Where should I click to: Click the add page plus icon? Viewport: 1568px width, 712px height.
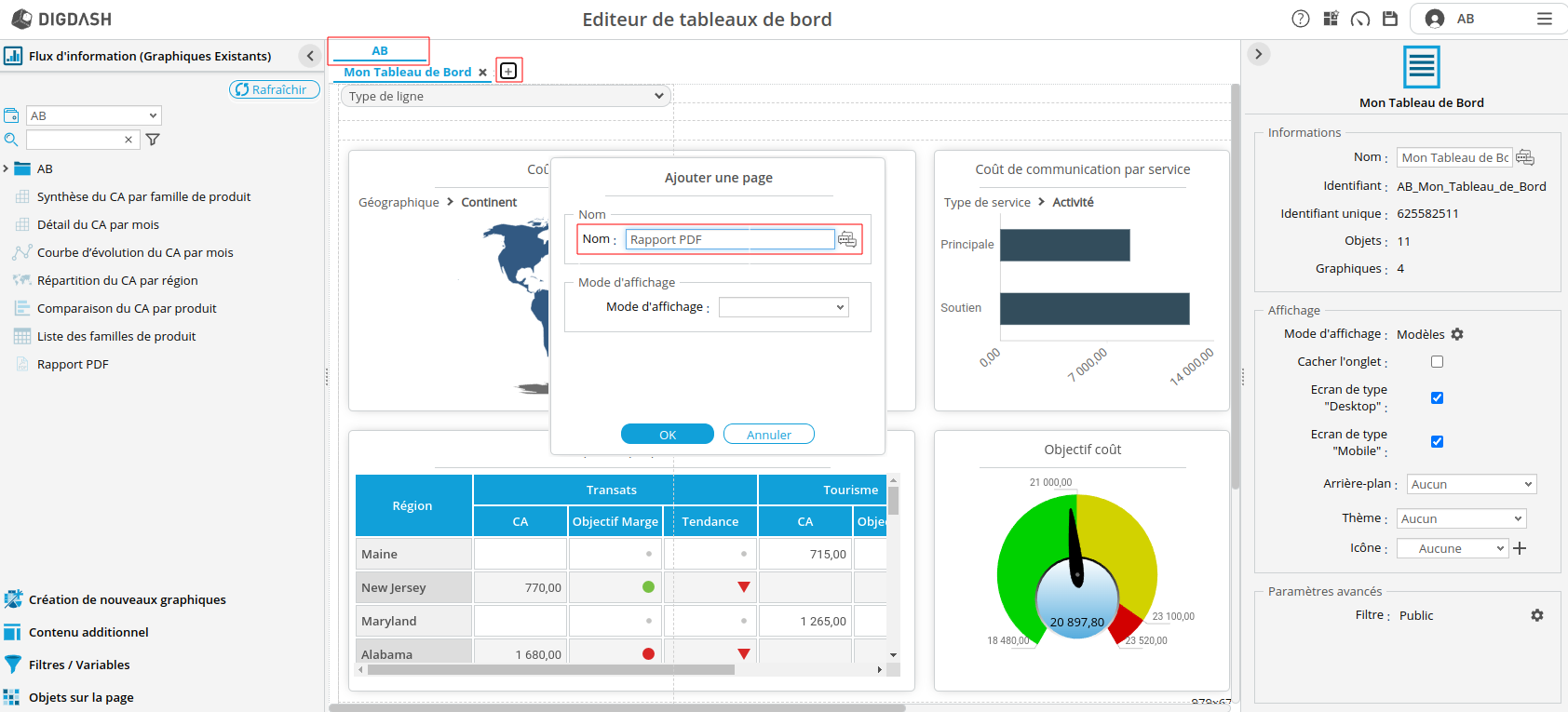[x=508, y=71]
